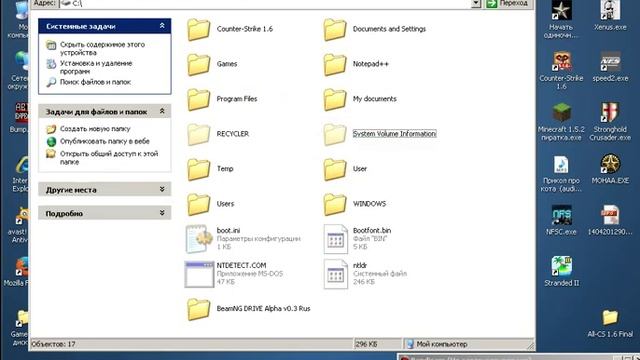Click the System Volume Information name label
640x360 pixels.
(x=394, y=134)
